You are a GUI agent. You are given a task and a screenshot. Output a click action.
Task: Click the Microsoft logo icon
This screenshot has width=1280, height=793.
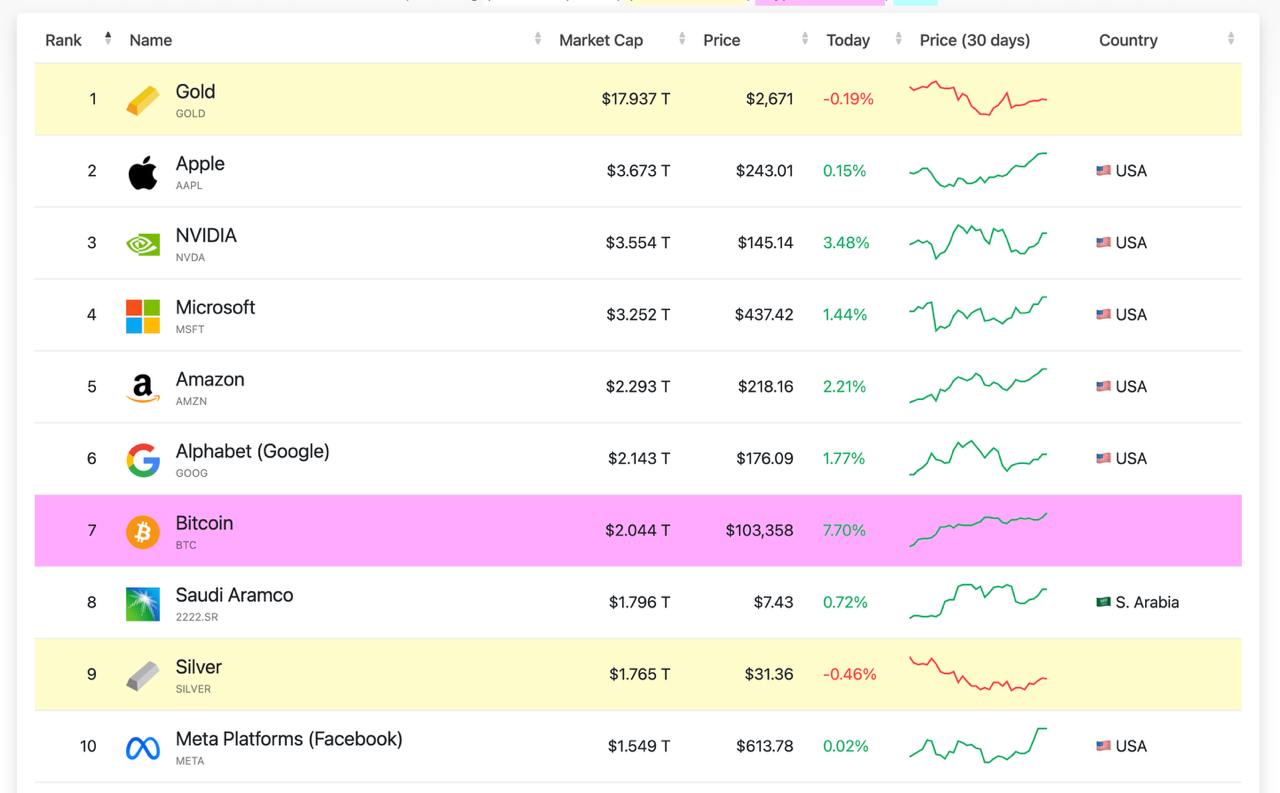pos(143,316)
